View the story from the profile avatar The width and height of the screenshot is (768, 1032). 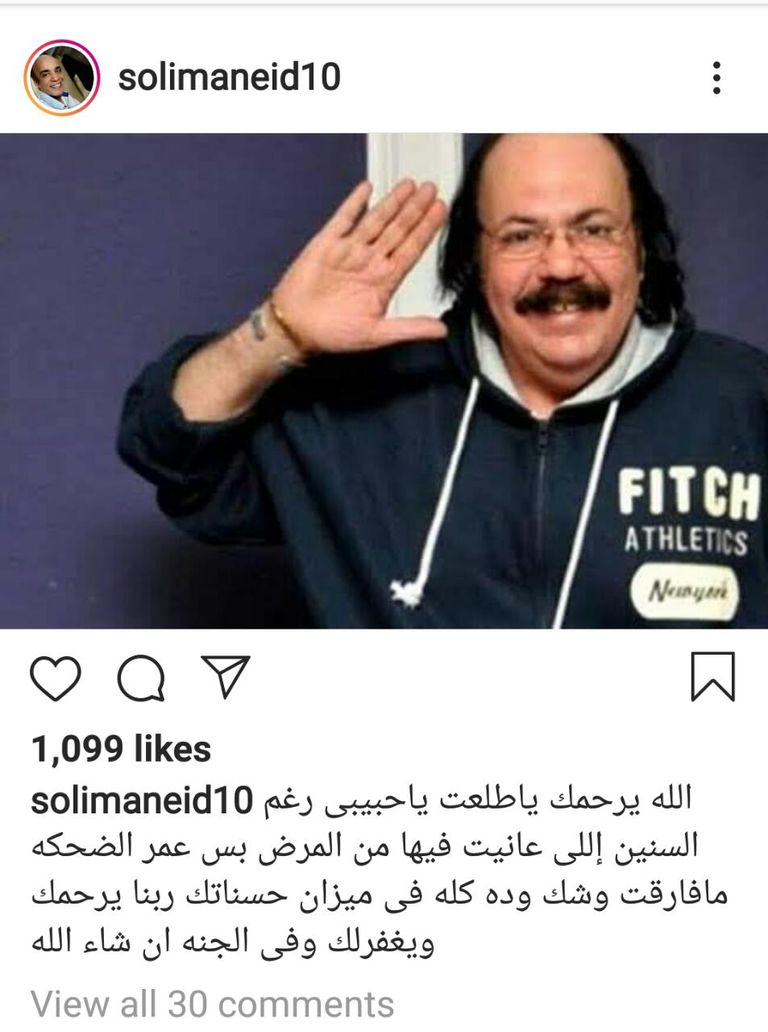(62, 78)
